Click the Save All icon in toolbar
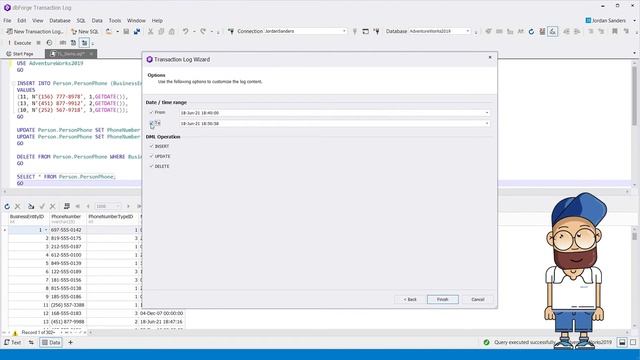Viewport: 640px width, 360px height. (137, 31)
